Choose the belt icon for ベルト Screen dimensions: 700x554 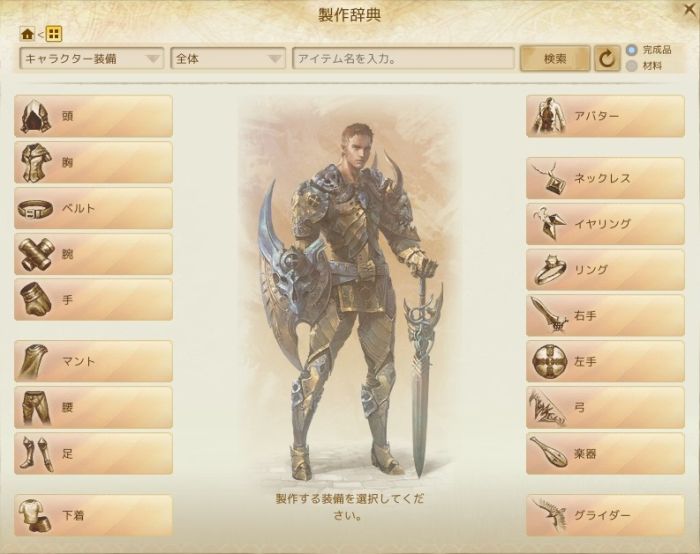36,208
